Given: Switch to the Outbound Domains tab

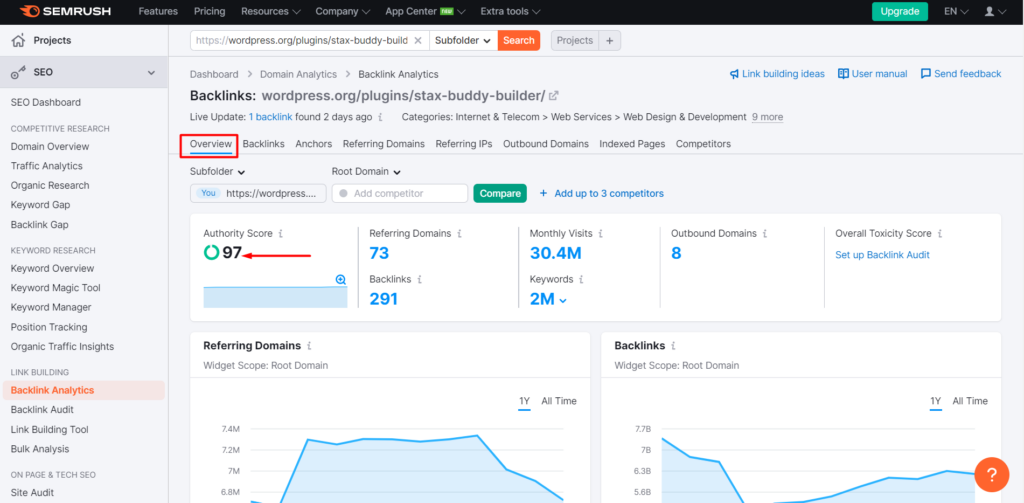Looking at the screenshot, I should tap(545, 144).
